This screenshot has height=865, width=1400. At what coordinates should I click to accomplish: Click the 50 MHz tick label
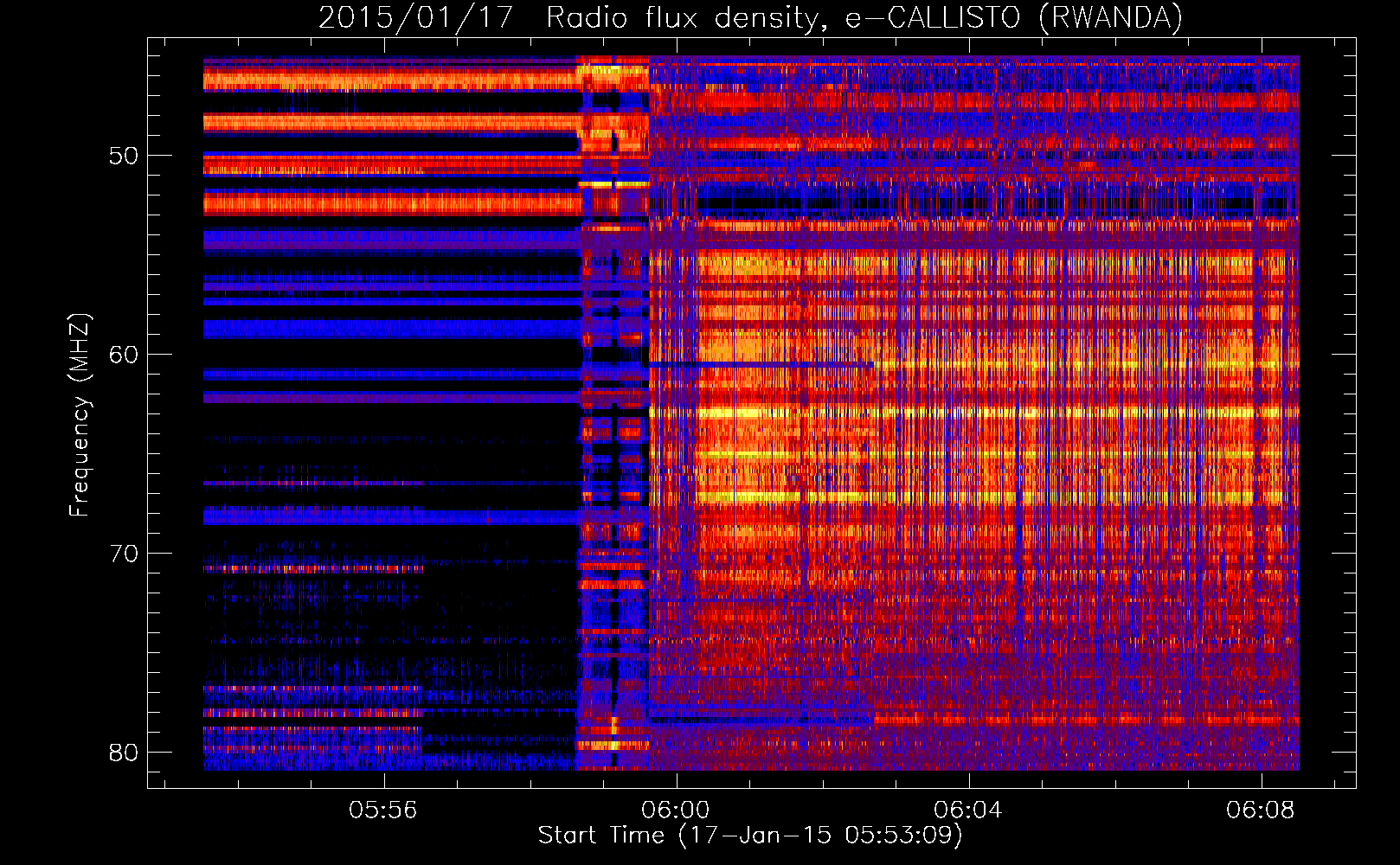(x=124, y=157)
